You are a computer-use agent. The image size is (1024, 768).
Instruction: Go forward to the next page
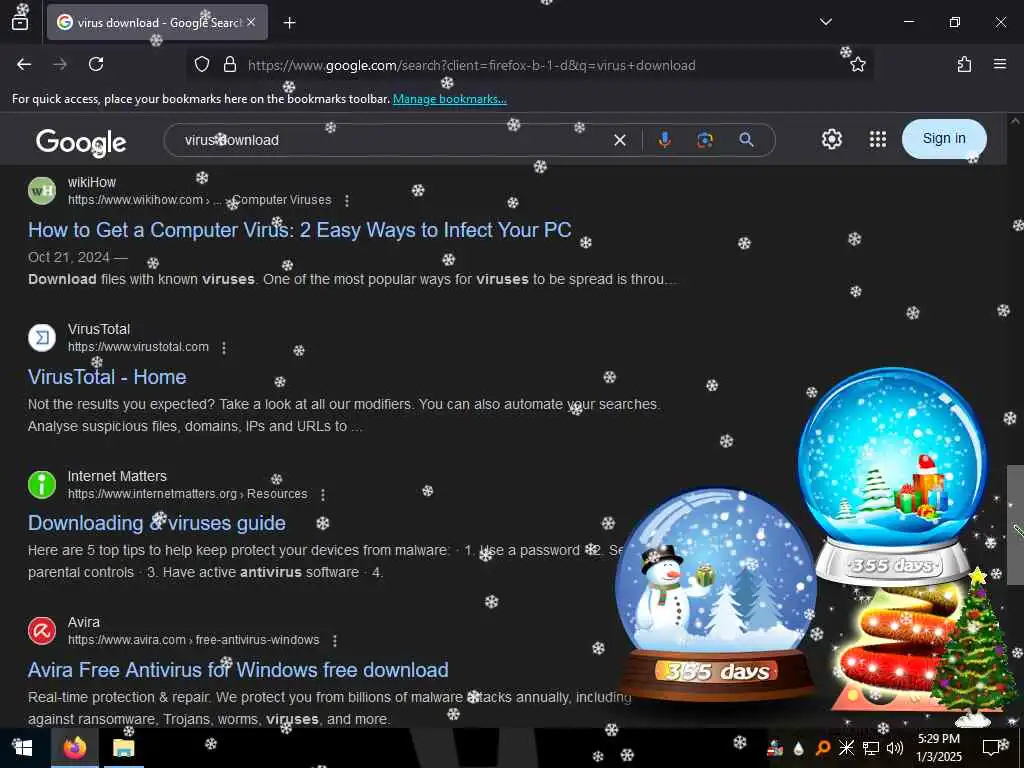(x=60, y=64)
